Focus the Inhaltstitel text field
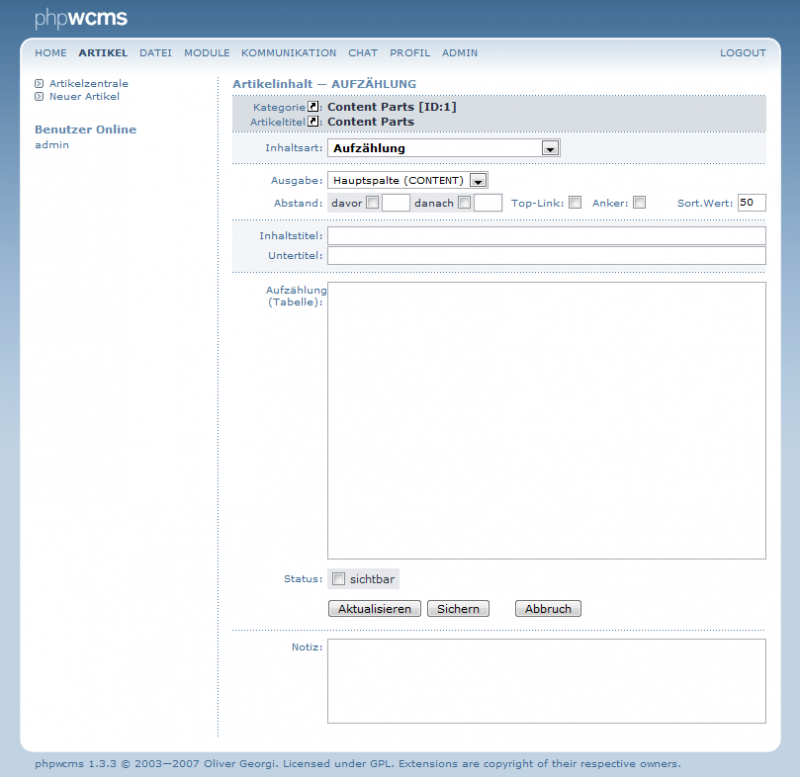This screenshot has height=777, width=800. click(546, 236)
